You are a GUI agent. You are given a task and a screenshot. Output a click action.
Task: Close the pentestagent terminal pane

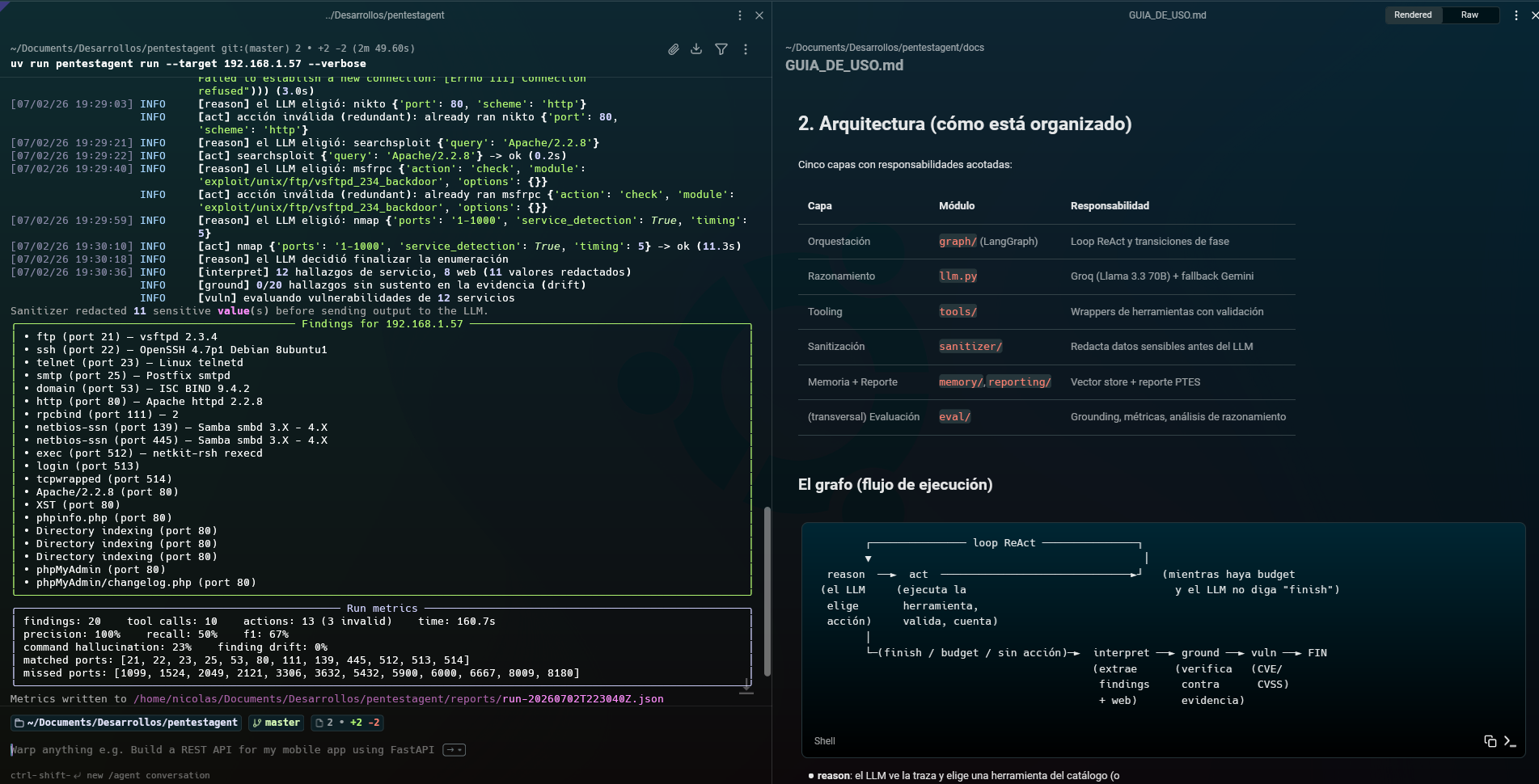click(x=759, y=15)
